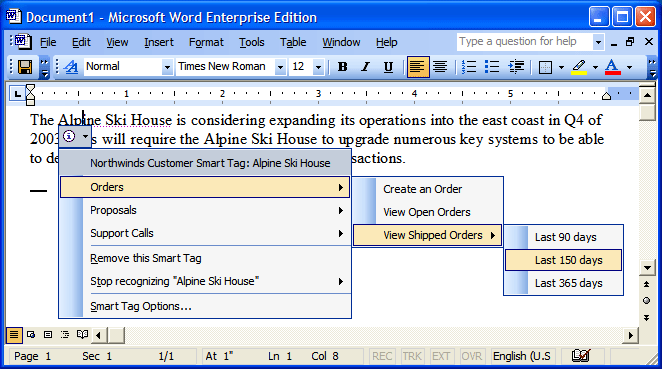Viewport: 662px width, 369px height.
Task: Click the Type a question for help box
Action: click(x=525, y=41)
